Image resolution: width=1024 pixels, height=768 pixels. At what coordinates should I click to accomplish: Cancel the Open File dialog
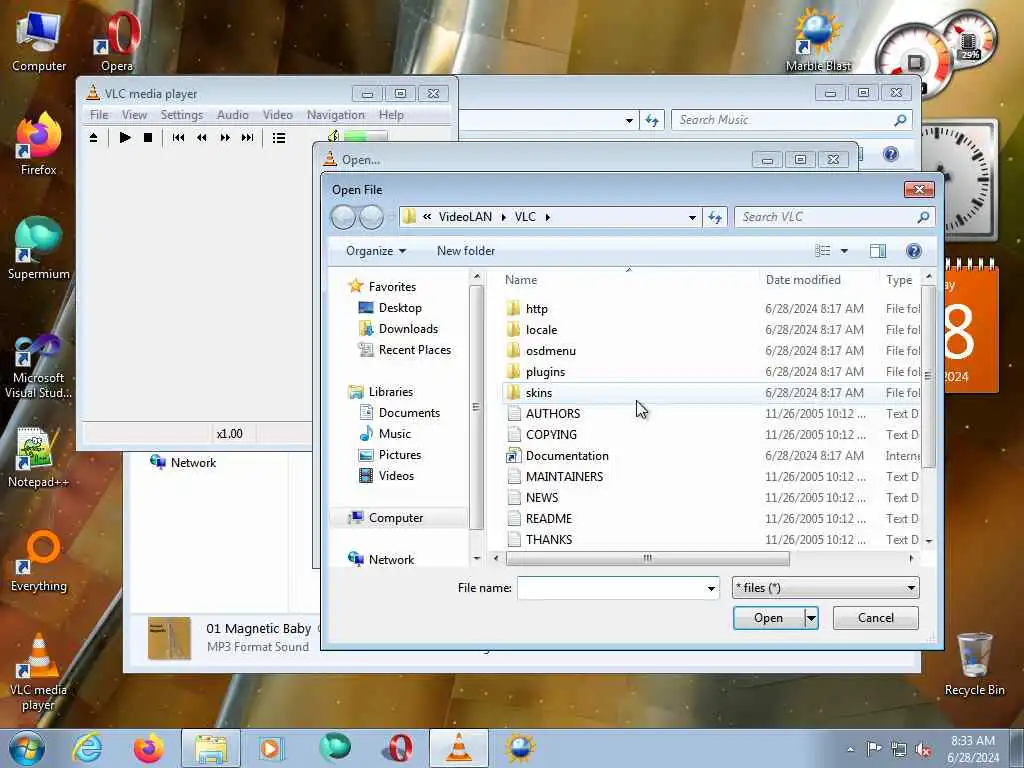[x=875, y=618]
